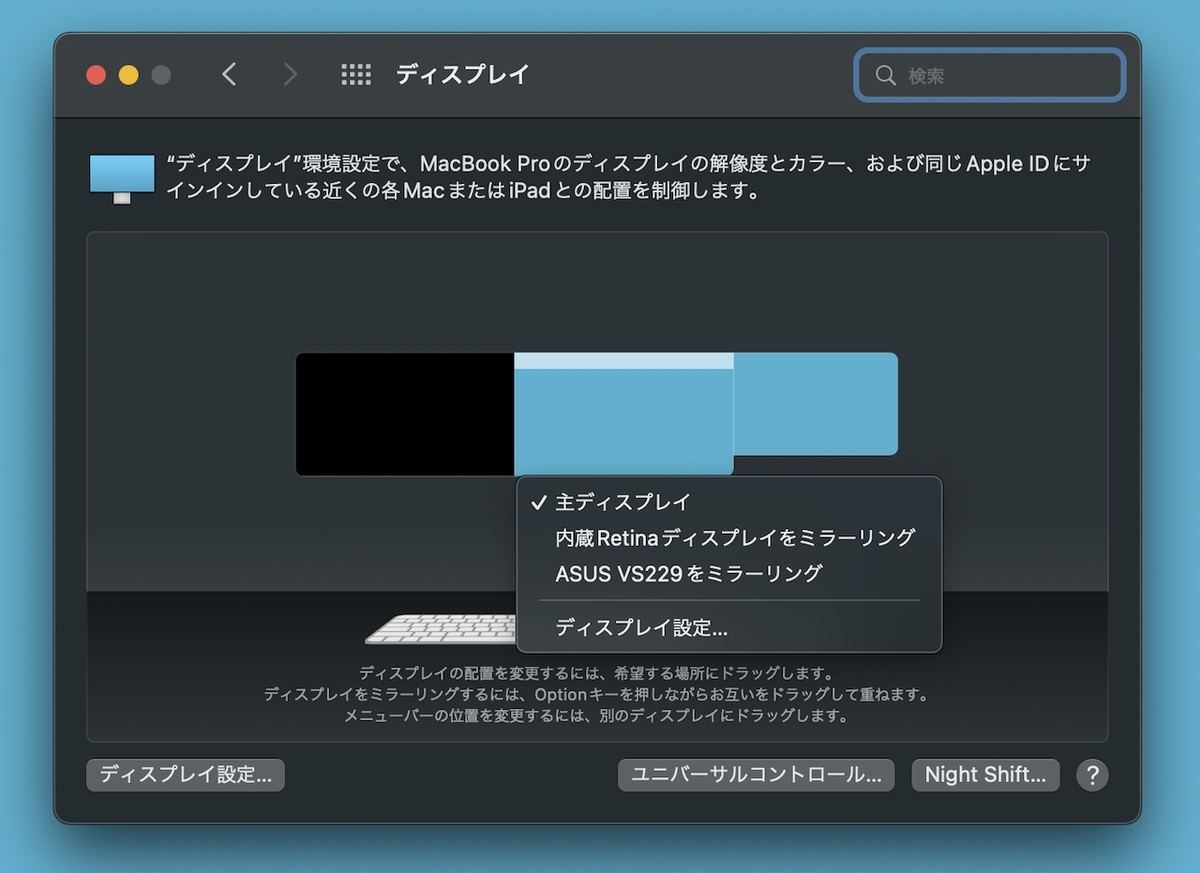
Task: Click the white menu bar strip on display
Action: pos(624,361)
